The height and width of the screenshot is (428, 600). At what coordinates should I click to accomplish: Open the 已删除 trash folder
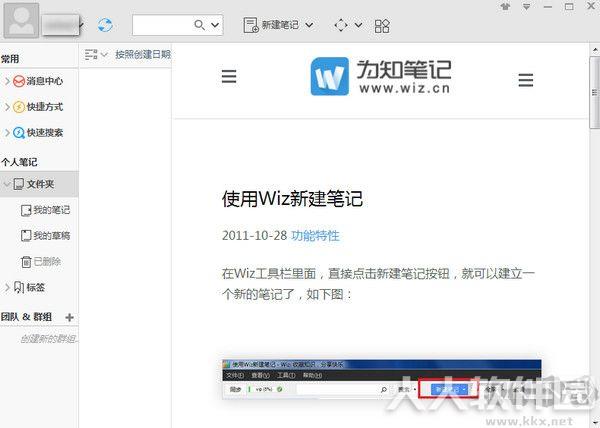(41, 262)
